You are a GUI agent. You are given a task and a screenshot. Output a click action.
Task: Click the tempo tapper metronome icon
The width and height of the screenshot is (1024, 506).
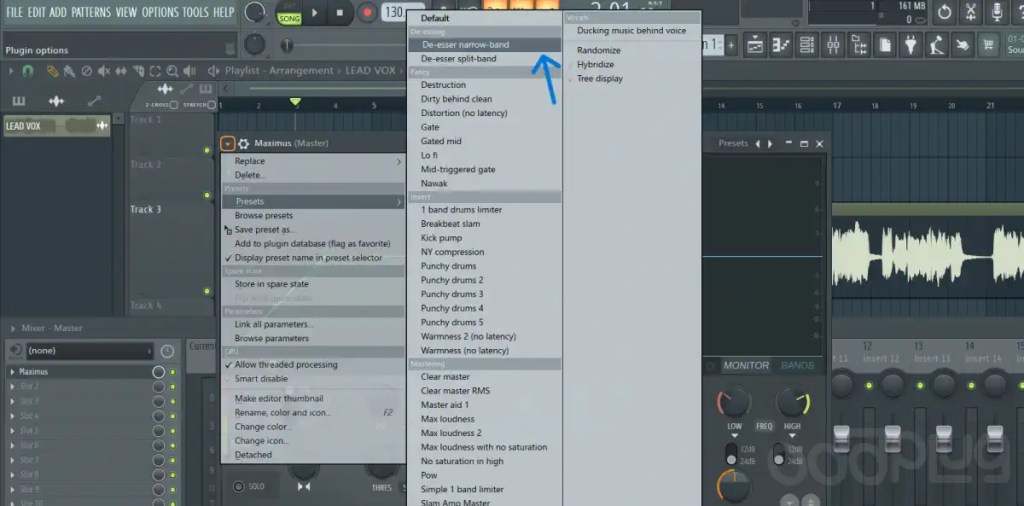tap(937, 45)
